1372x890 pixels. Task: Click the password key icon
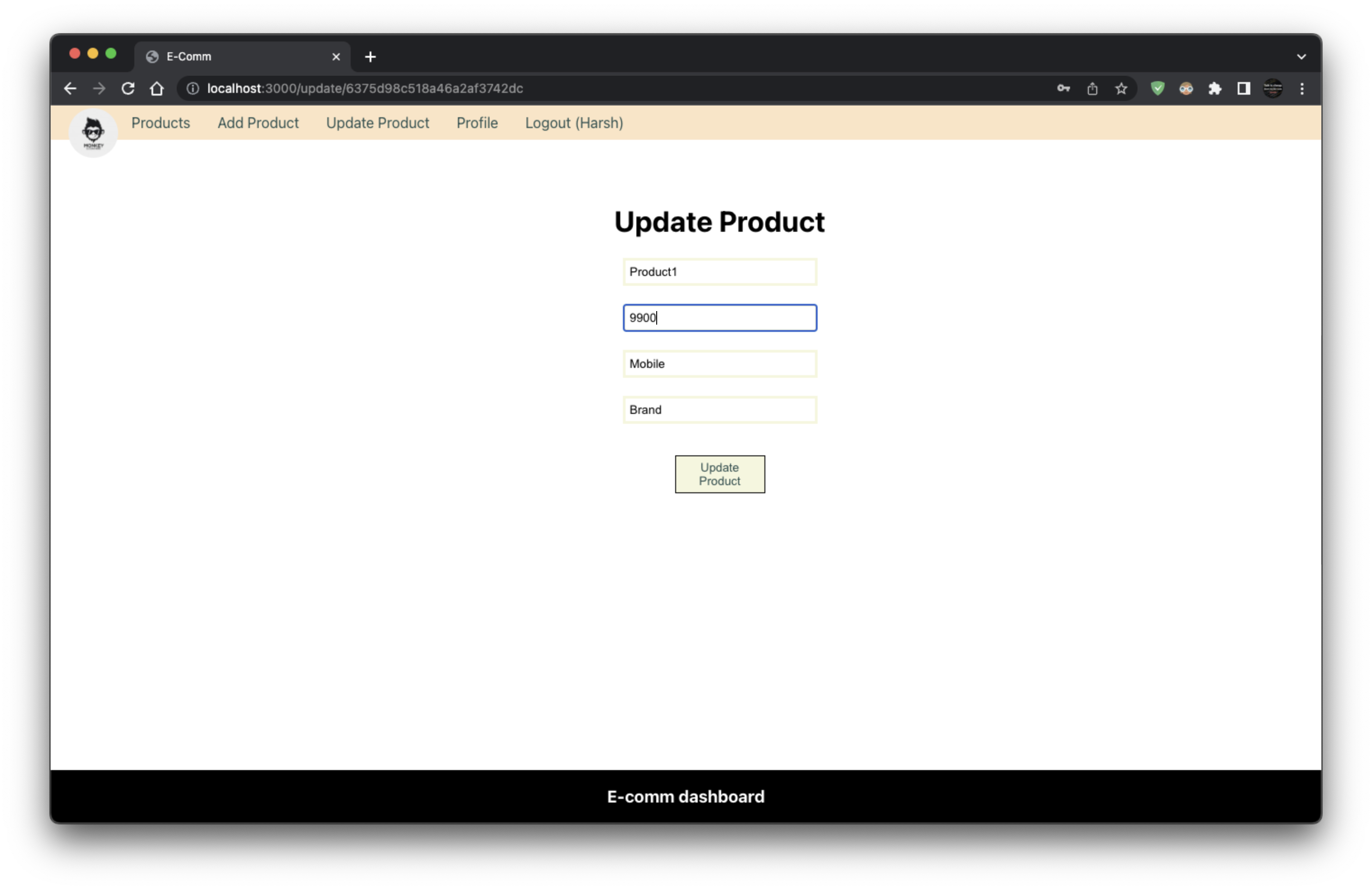1064,88
